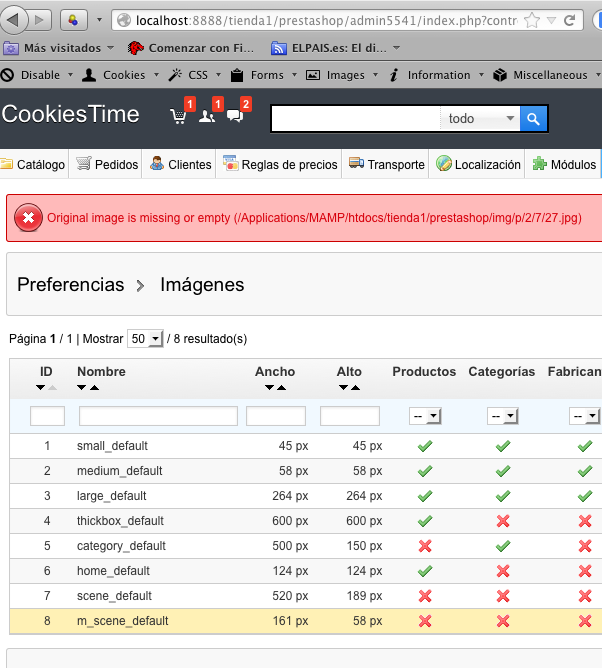Image resolution: width=602 pixels, height=668 pixels.
Task: Click the Disable toolbar icon
Action: pos(7,75)
